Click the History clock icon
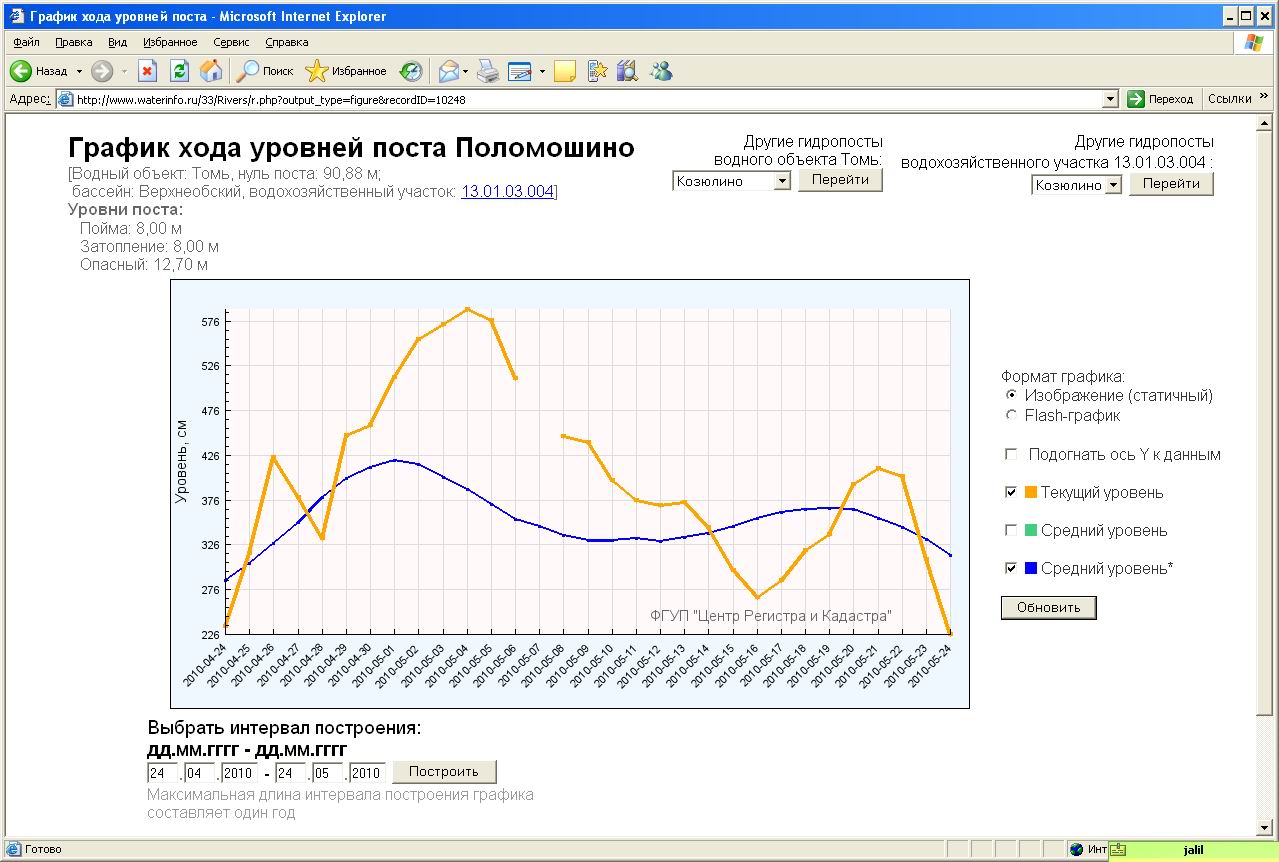This screenshot has width=1279, height=862. coord(411,71)
